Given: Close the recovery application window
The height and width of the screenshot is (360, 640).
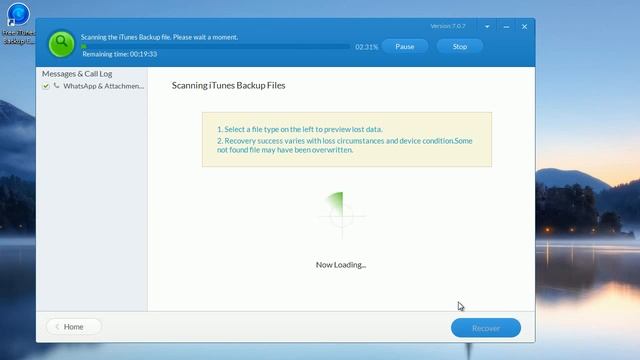Looking at the screenshot, I should coord(524,27).
